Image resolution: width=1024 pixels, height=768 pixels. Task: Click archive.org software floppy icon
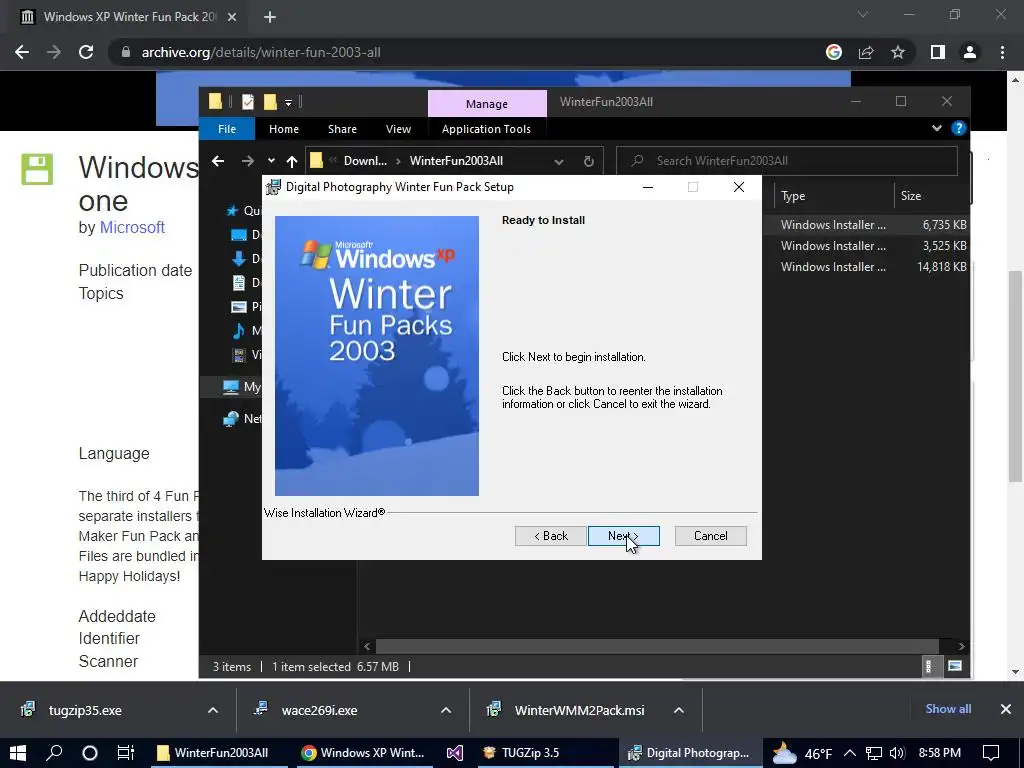(37, 169)
